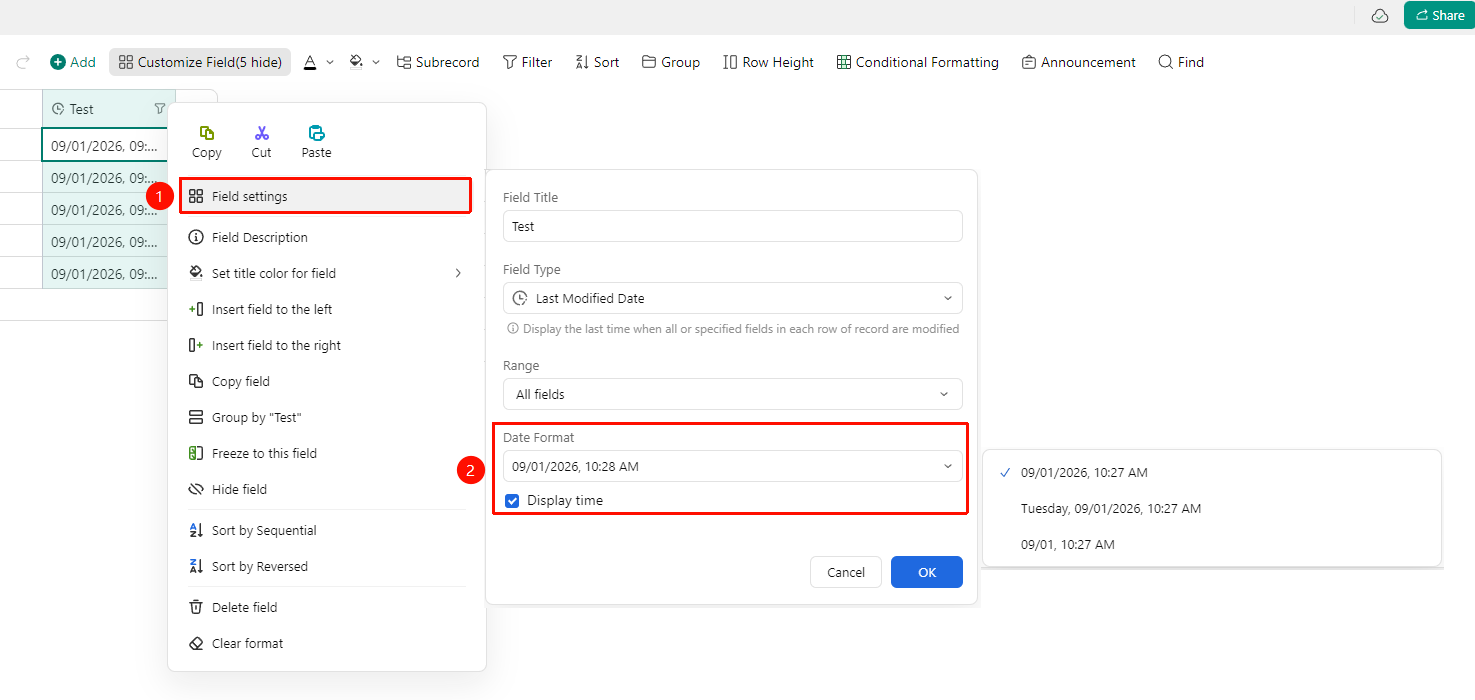Uncheck the Display time checkbox

[512, 500]
